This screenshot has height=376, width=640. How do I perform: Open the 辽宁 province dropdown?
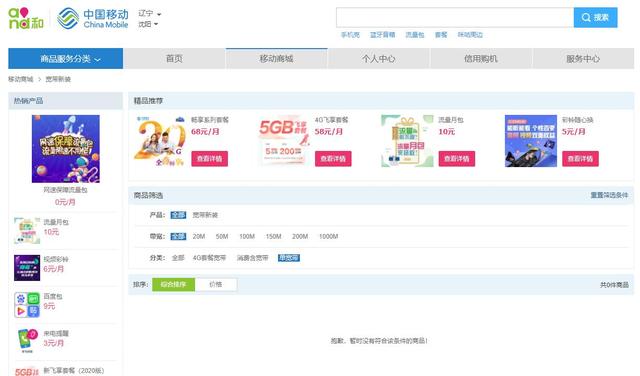click(149, 14)
